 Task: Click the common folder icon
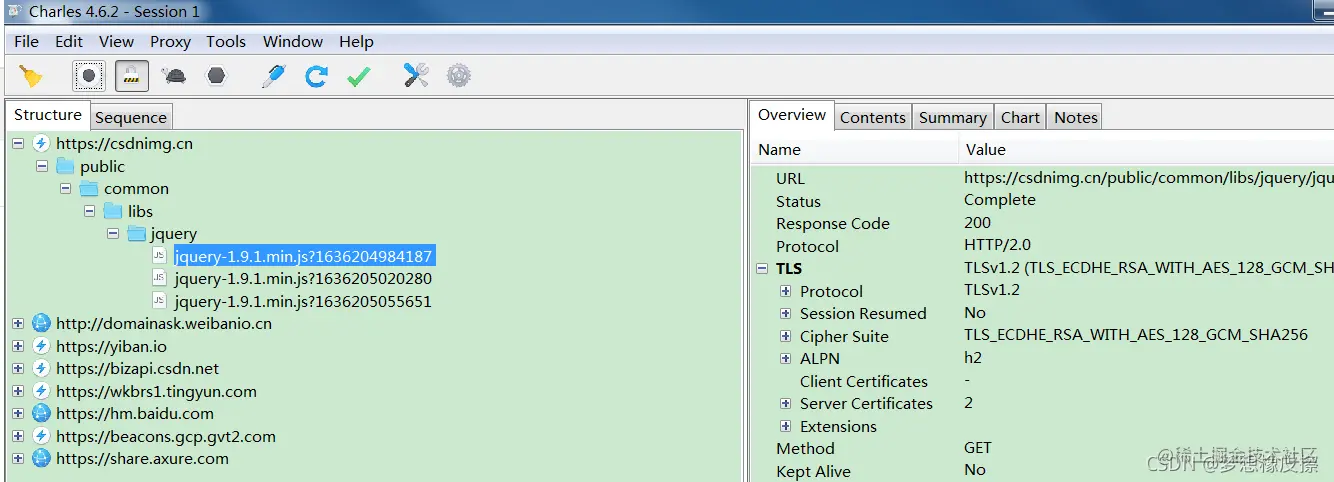[89, 188]
